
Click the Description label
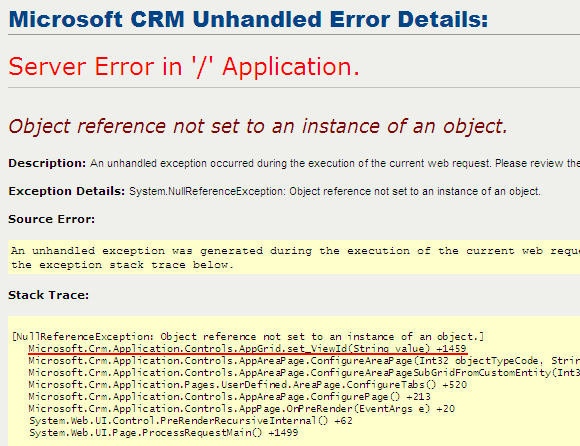(47, 163)
